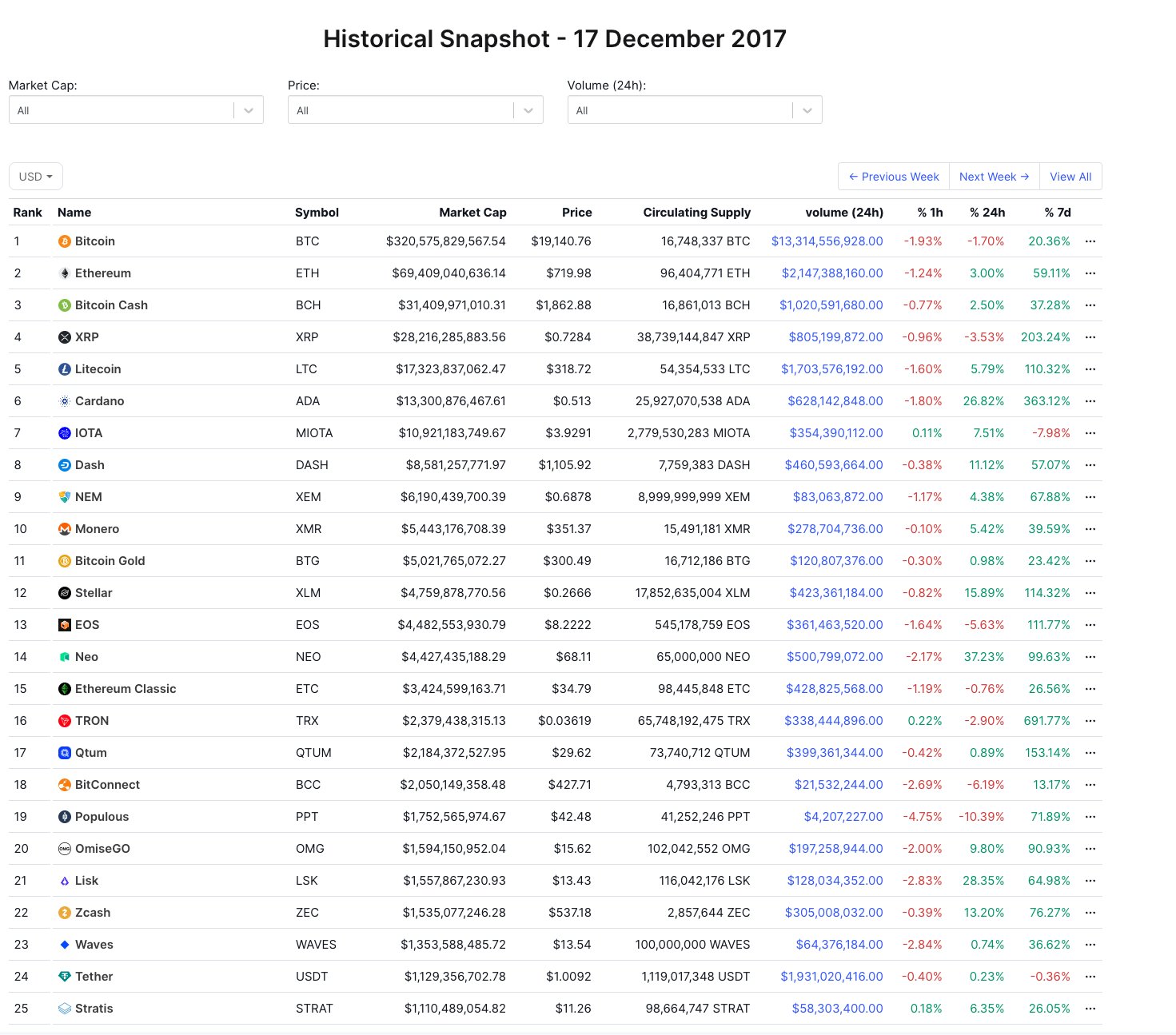The height and width of the screenshot is (1035, 1176).
Task: Click the TRON logo icon
Action: [x=65, y=721]
